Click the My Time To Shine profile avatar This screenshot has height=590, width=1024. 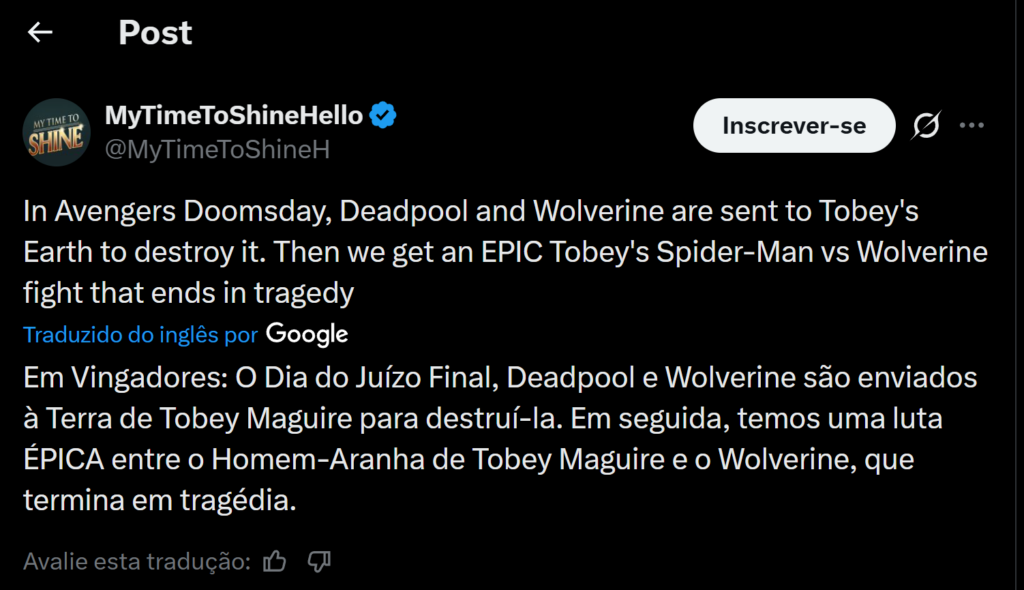(57, 131)
